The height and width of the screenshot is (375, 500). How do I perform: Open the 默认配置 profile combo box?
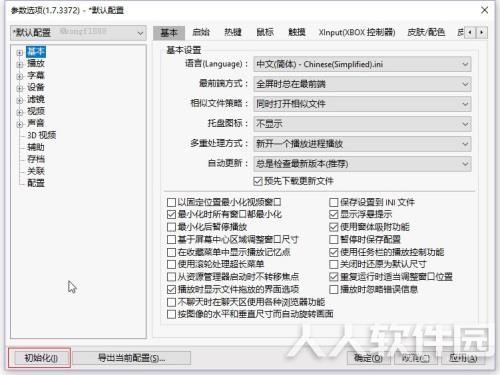pos(78,33)
